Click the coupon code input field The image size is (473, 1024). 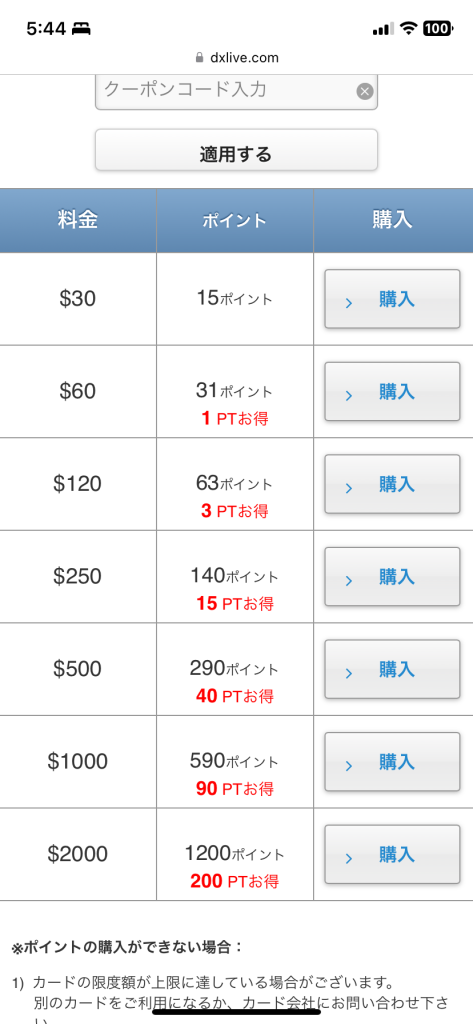[x=236, y=91]
